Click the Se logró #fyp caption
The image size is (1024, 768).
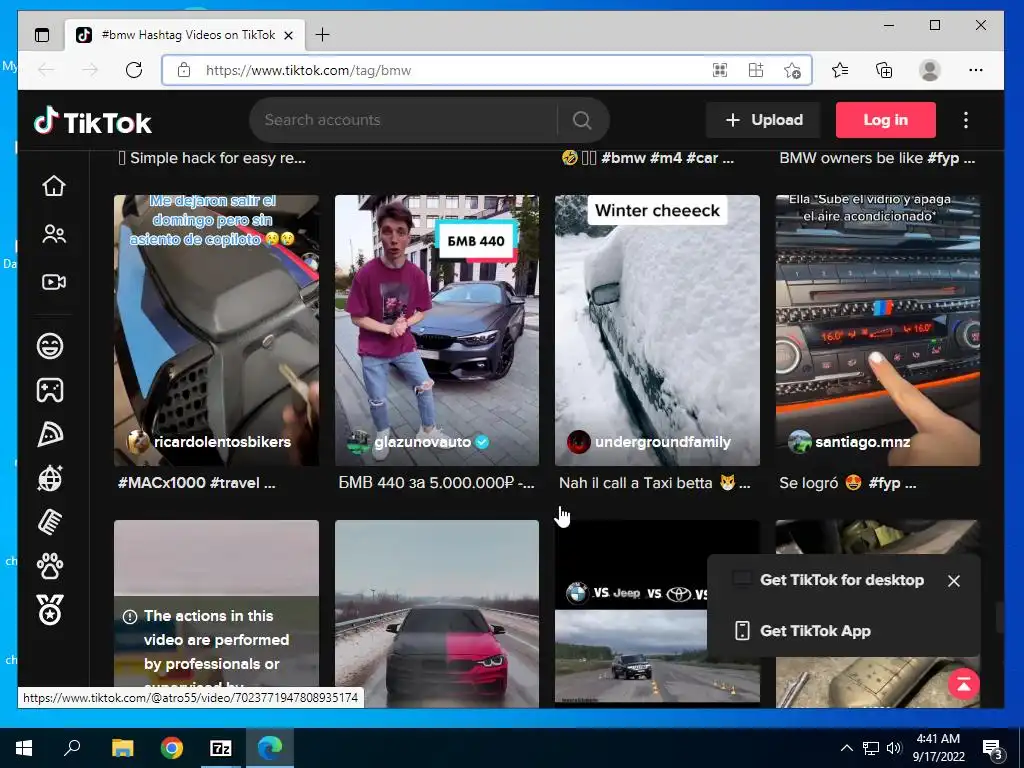pos(848,483)
